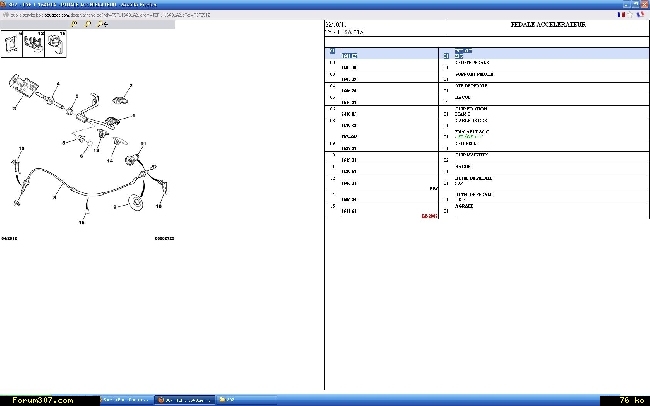Click the red reference code in the parts table
The width and height of the screenshot is (650, 406).
pyautogui.click(x=427, y=215)
